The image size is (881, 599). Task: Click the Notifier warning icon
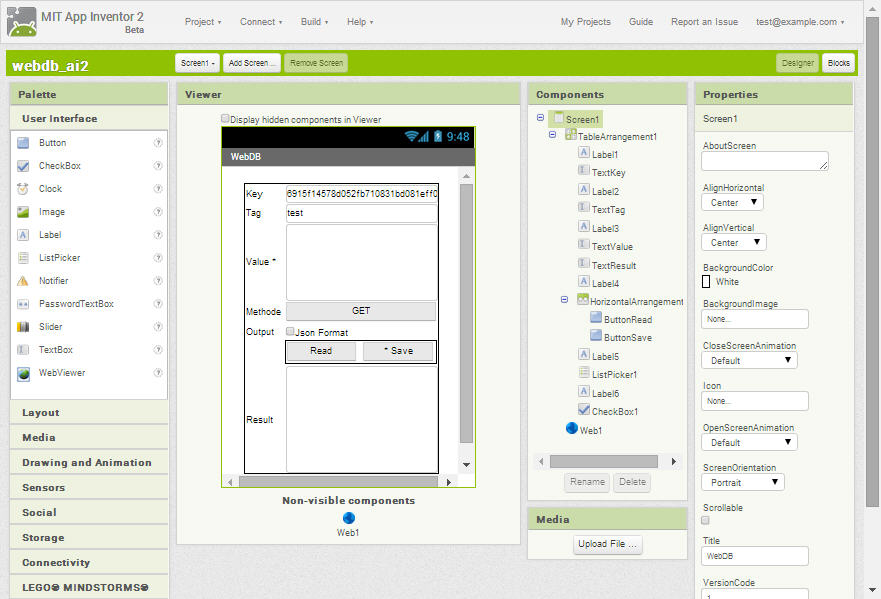pyautogui.click(x=23, y=280)
